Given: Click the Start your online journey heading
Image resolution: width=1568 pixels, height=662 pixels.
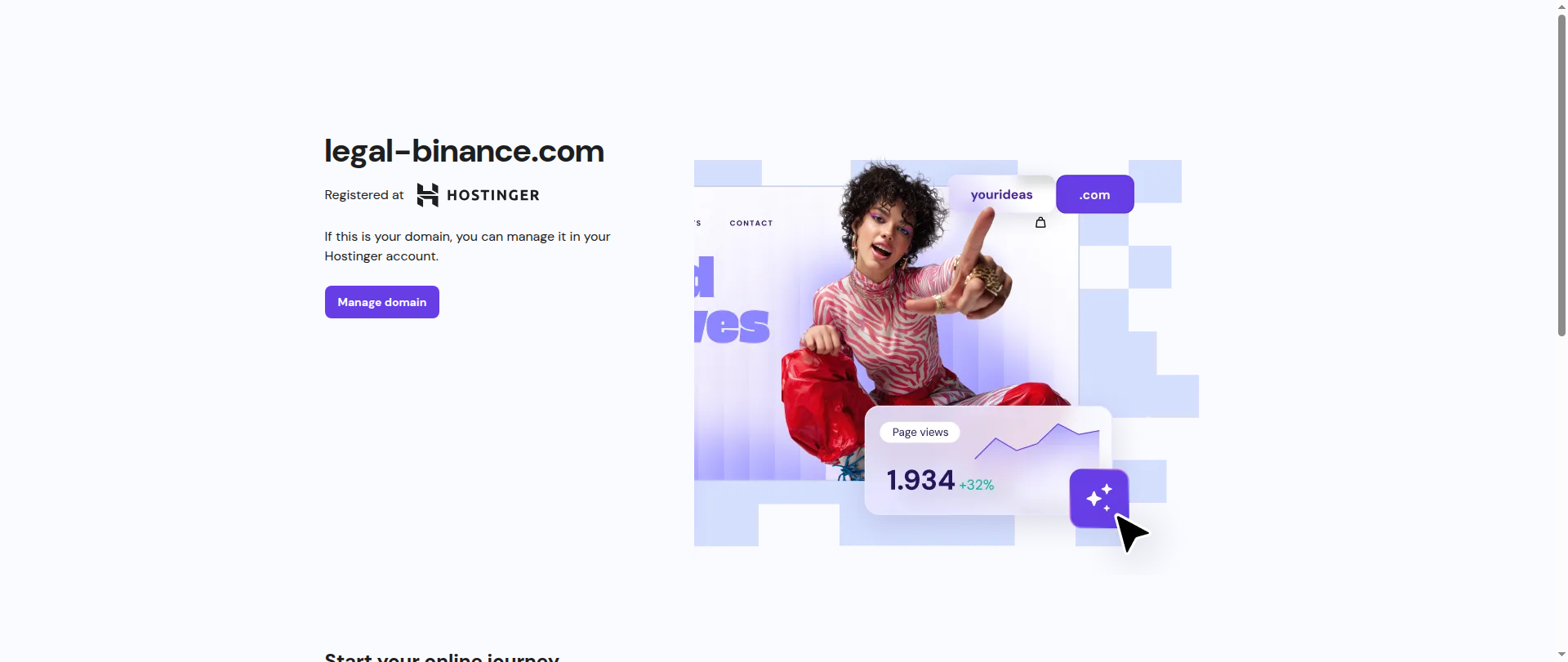Looking at the screenshot, I should (x=442, y=657).
